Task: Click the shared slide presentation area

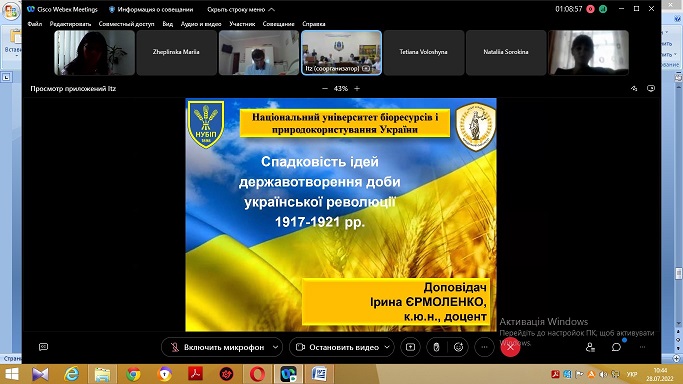Action: click(341, 215)
